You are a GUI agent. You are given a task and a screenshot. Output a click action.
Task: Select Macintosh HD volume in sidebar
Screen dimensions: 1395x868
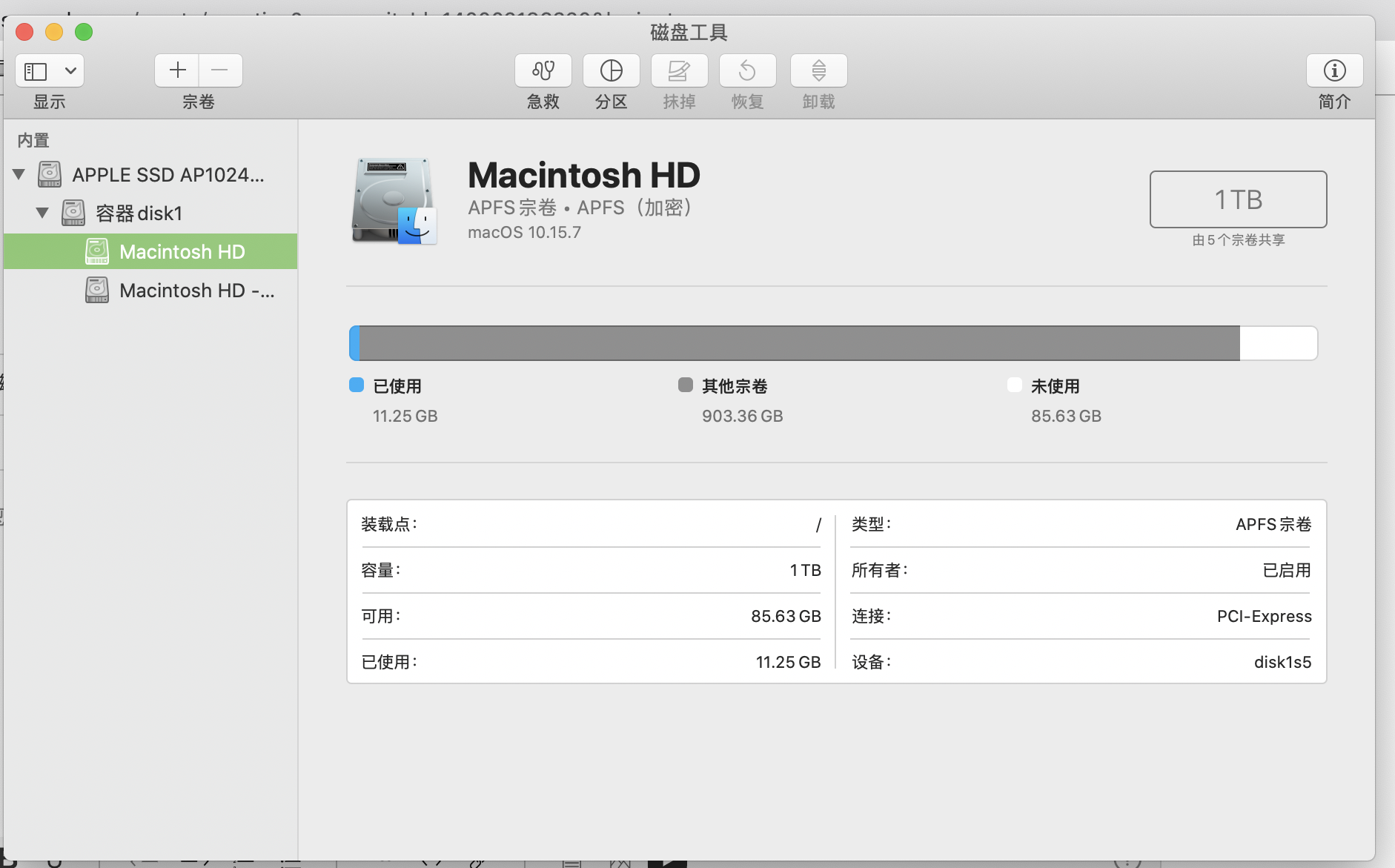182,252
